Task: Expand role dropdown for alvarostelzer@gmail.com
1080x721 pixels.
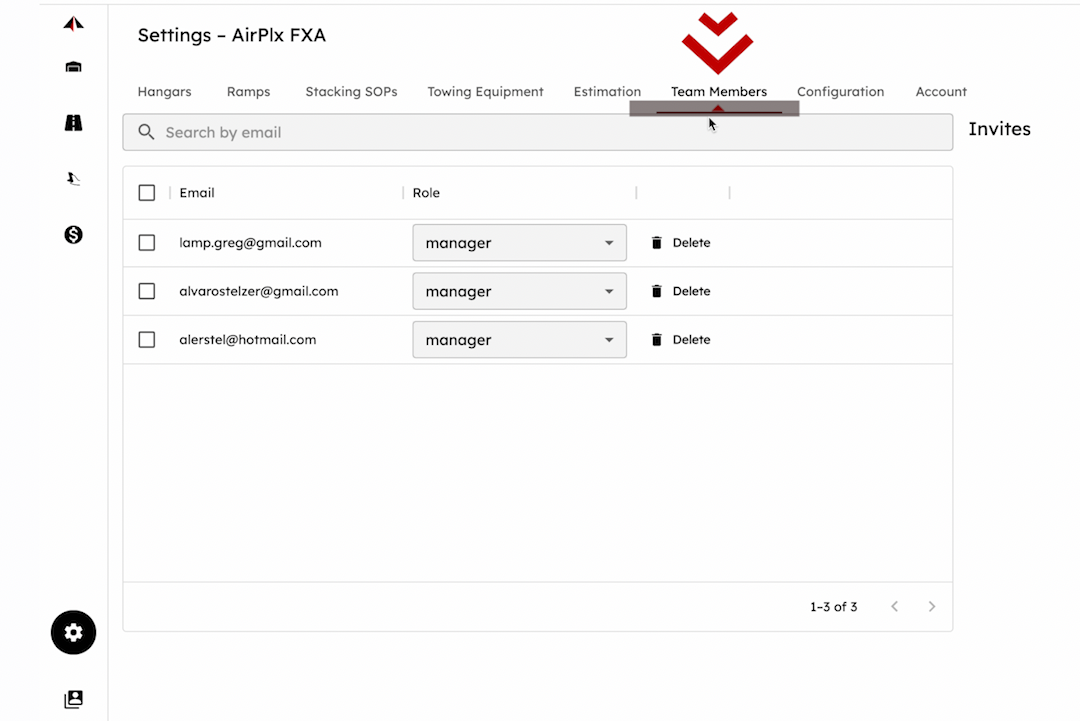Action: pyautogui.click(x=519, y=292)
